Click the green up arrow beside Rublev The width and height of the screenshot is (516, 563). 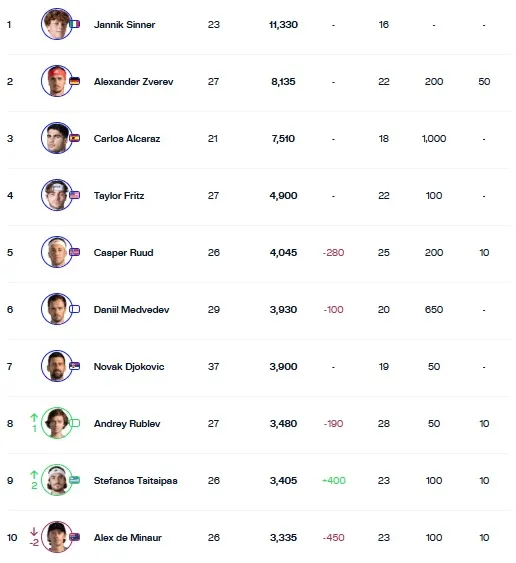tap(34, 418)
